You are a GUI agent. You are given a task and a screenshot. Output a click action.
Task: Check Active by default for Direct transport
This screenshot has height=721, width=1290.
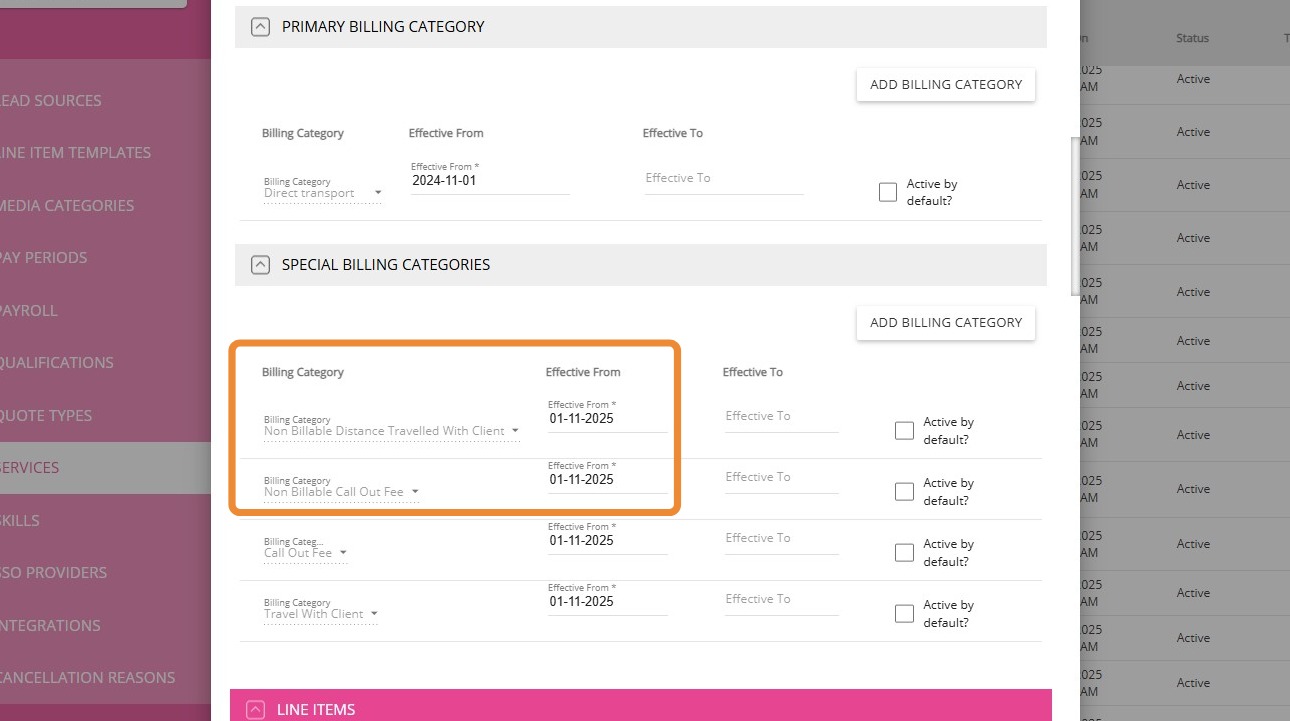point(888,193)
